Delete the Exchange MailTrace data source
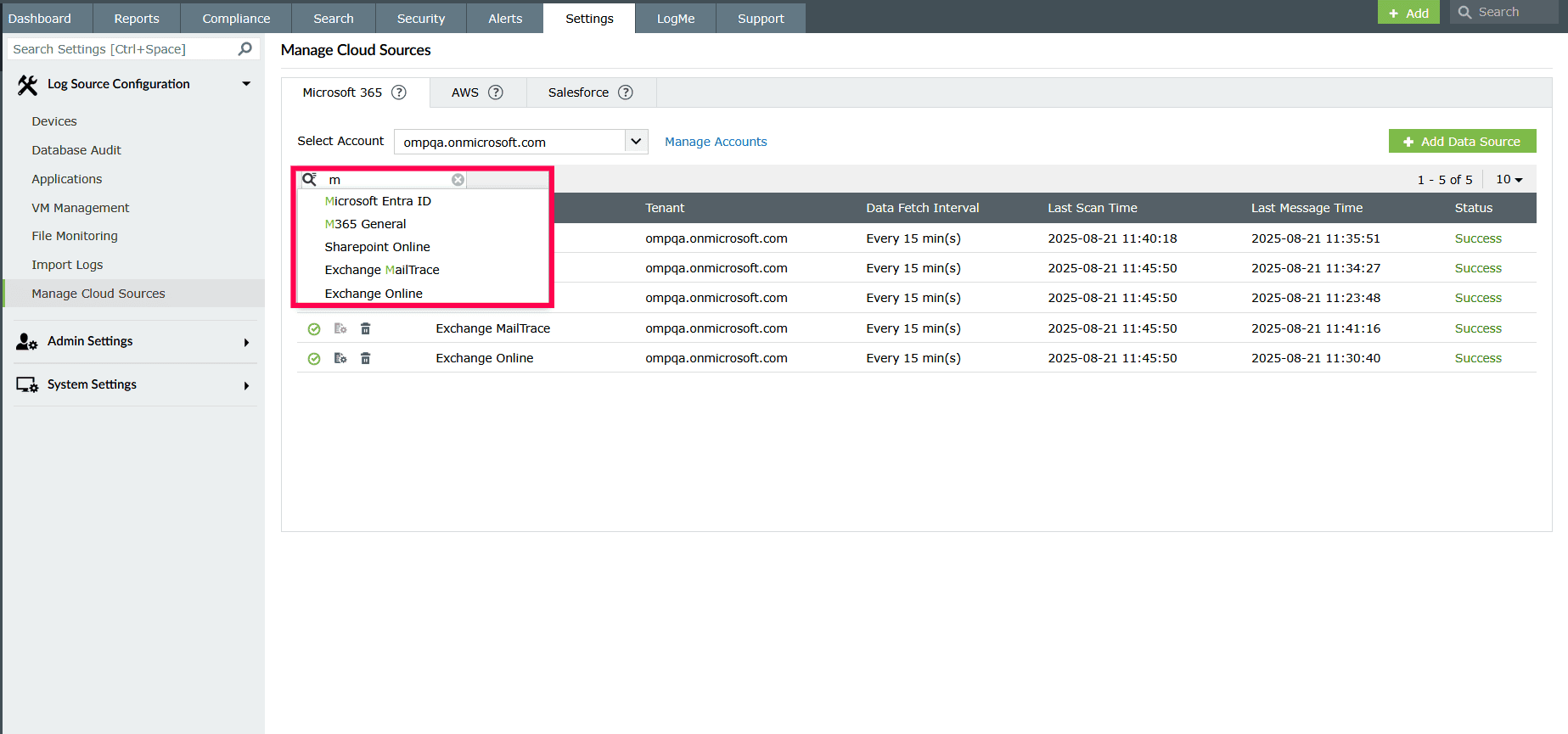1568x734 pixels. (366, 328)
